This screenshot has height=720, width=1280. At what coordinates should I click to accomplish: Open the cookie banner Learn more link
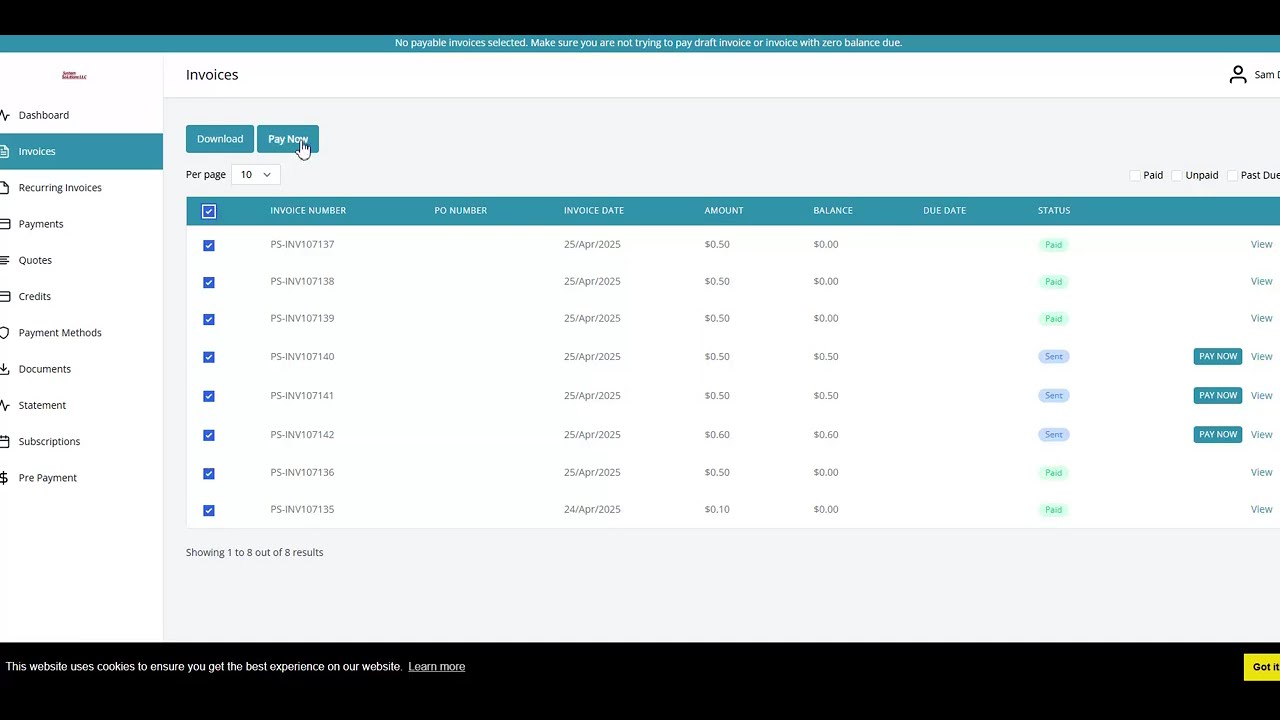(436, 667)
